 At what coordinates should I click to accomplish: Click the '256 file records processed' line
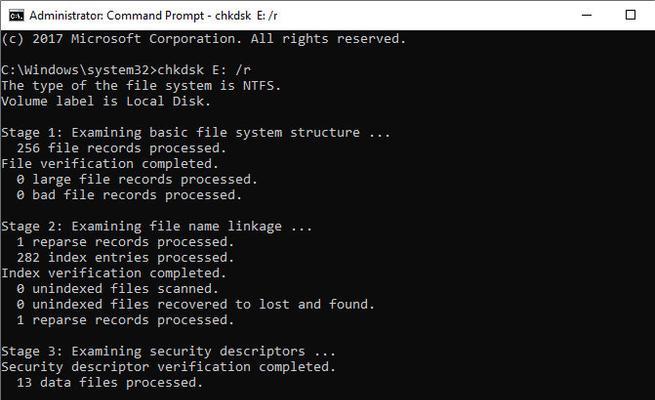(x=122, y=148)
